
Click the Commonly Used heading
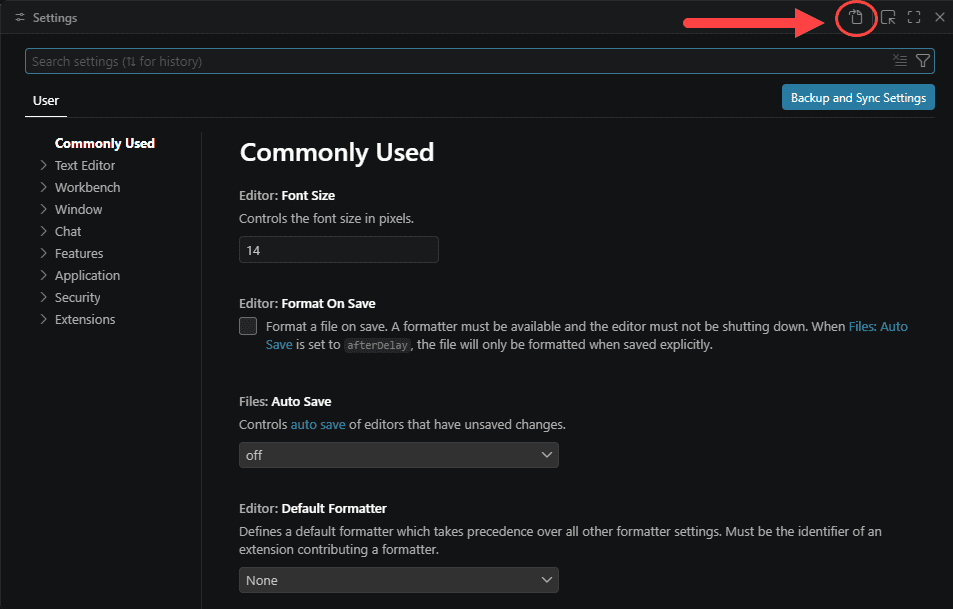tap(337, 152)
